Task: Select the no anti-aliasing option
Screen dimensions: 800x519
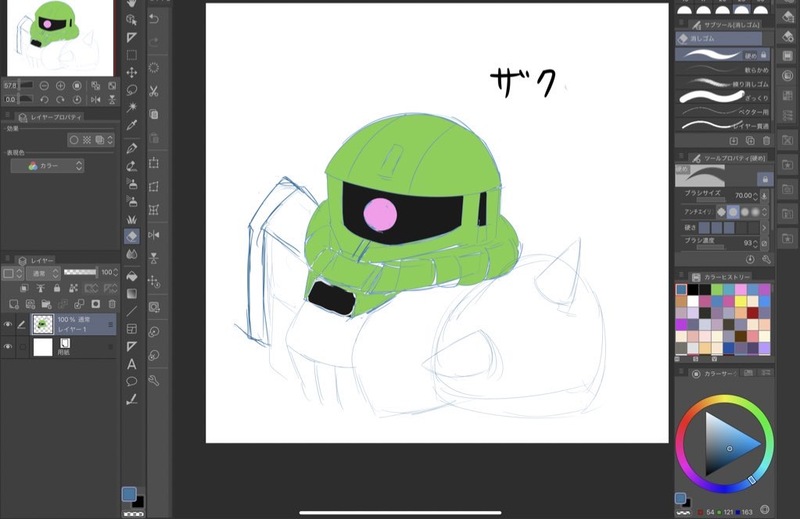Action: click(721, 211)
